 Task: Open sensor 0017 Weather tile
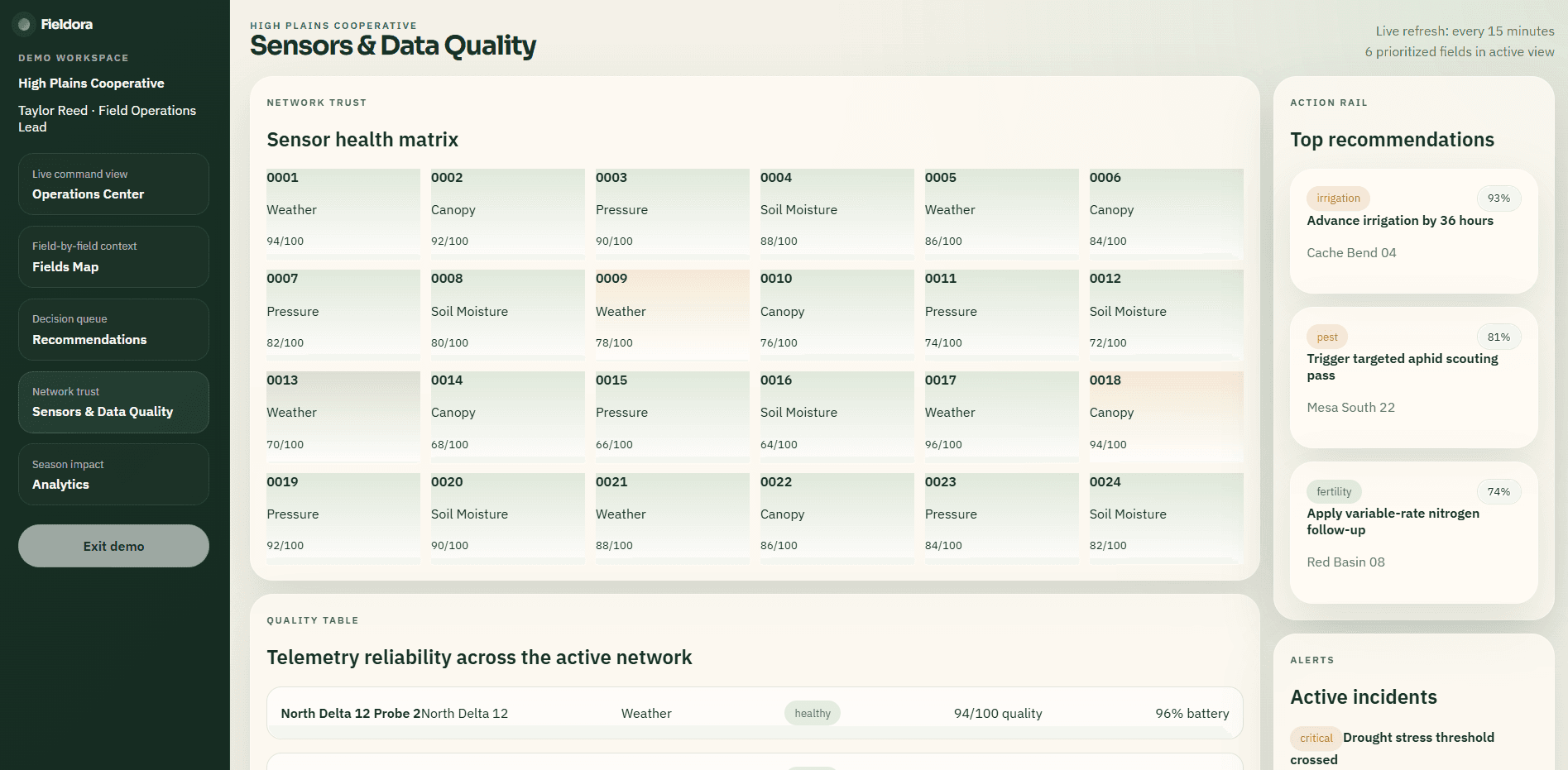(1002, 417)
